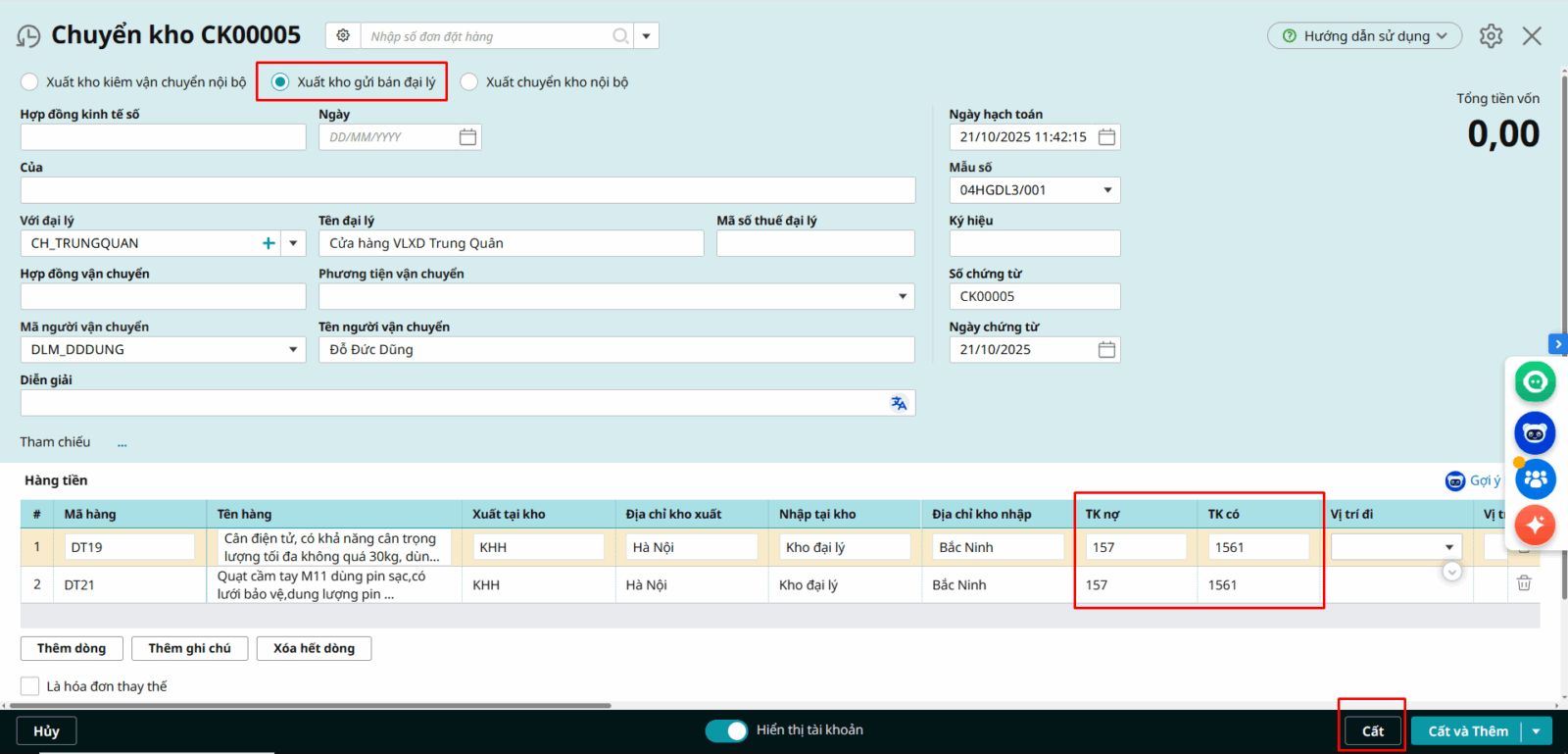Open Phương tiện vận chuyển dropdown
This screenshot has width=1568, height=754.
pyautogui.click(x=903, y=296)
